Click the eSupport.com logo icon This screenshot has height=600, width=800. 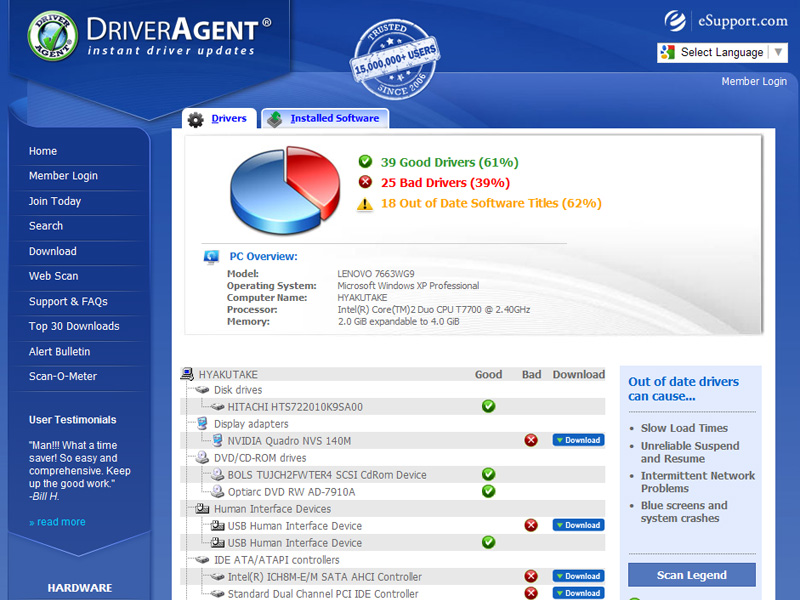pos(676,20)
